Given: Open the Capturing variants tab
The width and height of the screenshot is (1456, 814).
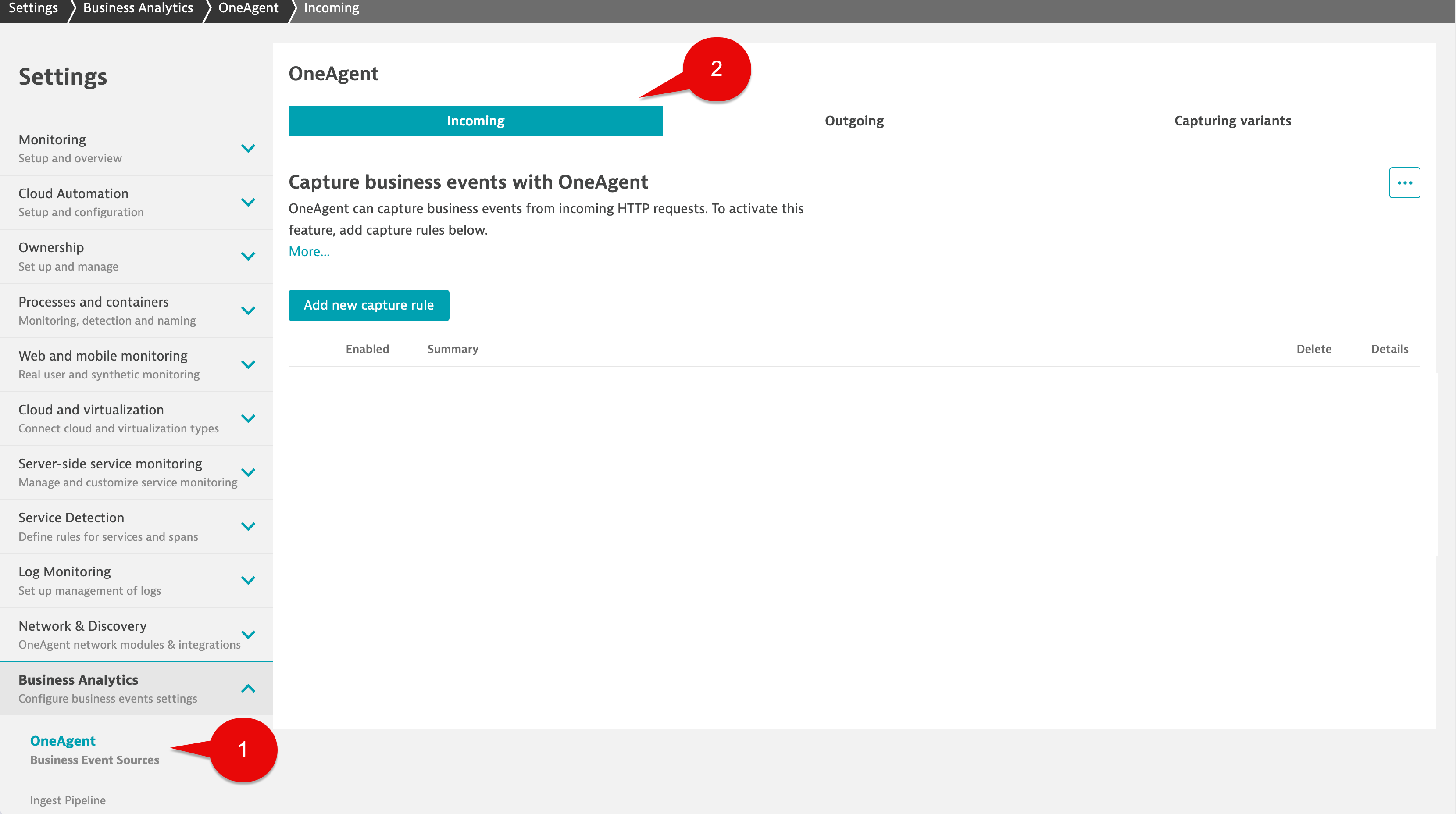Looking at the screenshot, I should [x=1232, y=121].
